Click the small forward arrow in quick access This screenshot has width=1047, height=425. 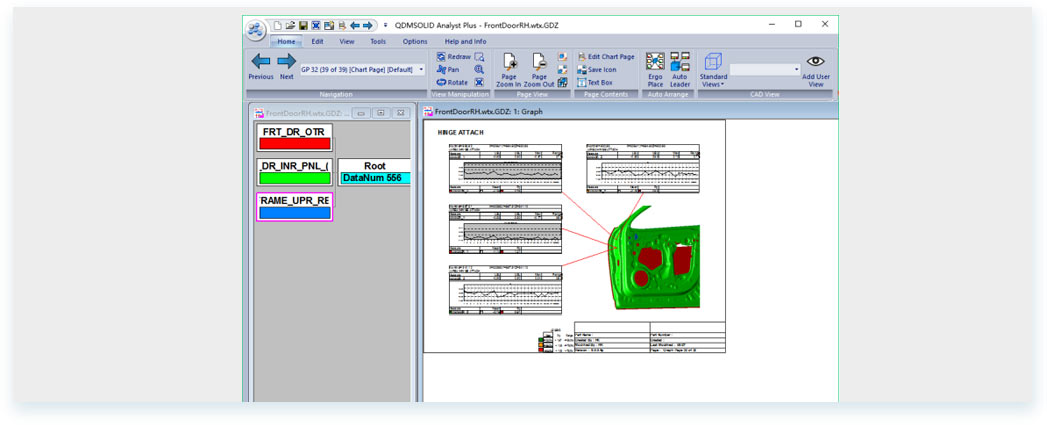pyautogui.click(x=367, y=25)
